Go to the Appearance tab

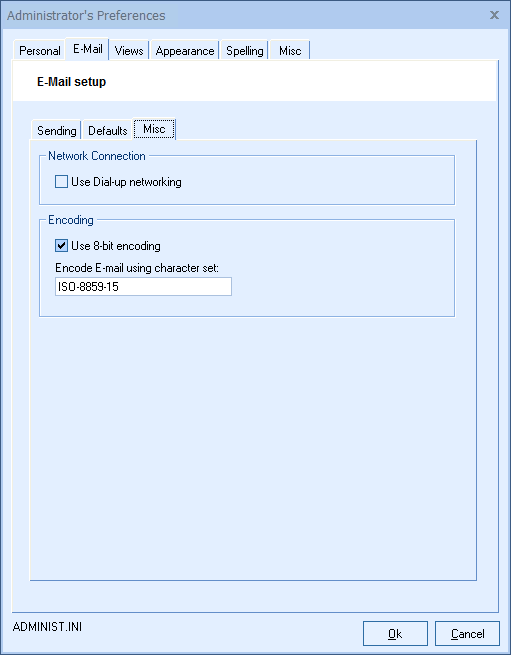(185, 51)
